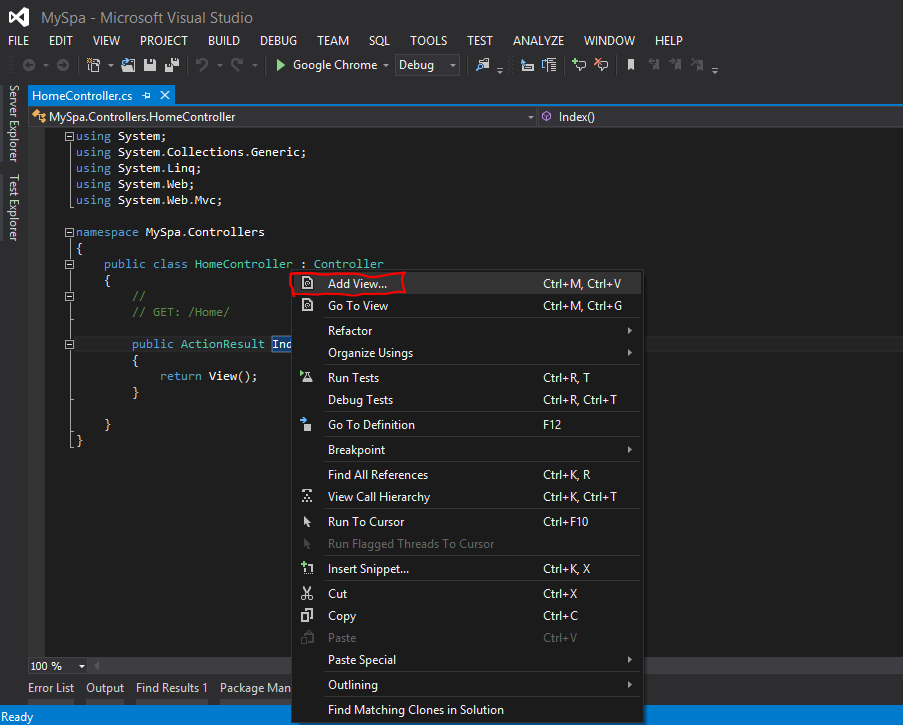This screenshot has width=903, height=725.
Task: Redo the last undone edit
Action: 234,64
